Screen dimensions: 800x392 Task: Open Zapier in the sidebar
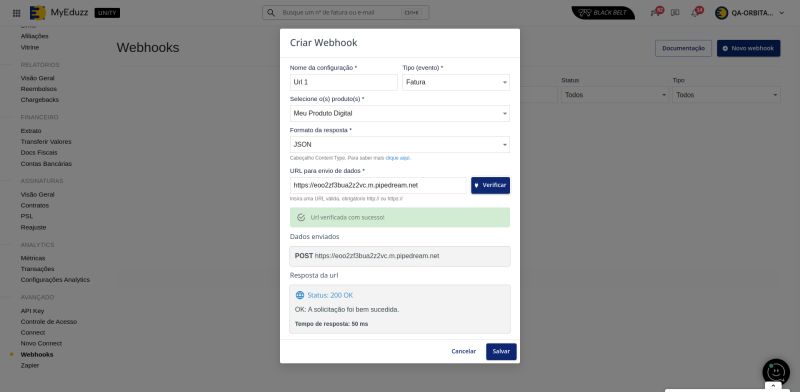point(30,365)
